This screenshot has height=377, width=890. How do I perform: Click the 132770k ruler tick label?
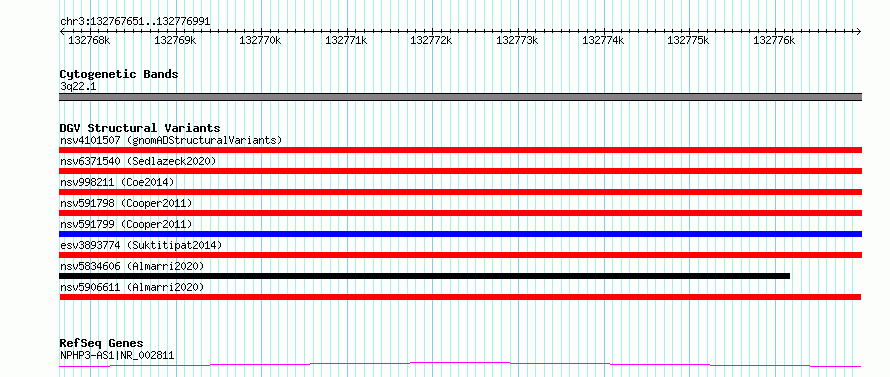tap(260, 40)
